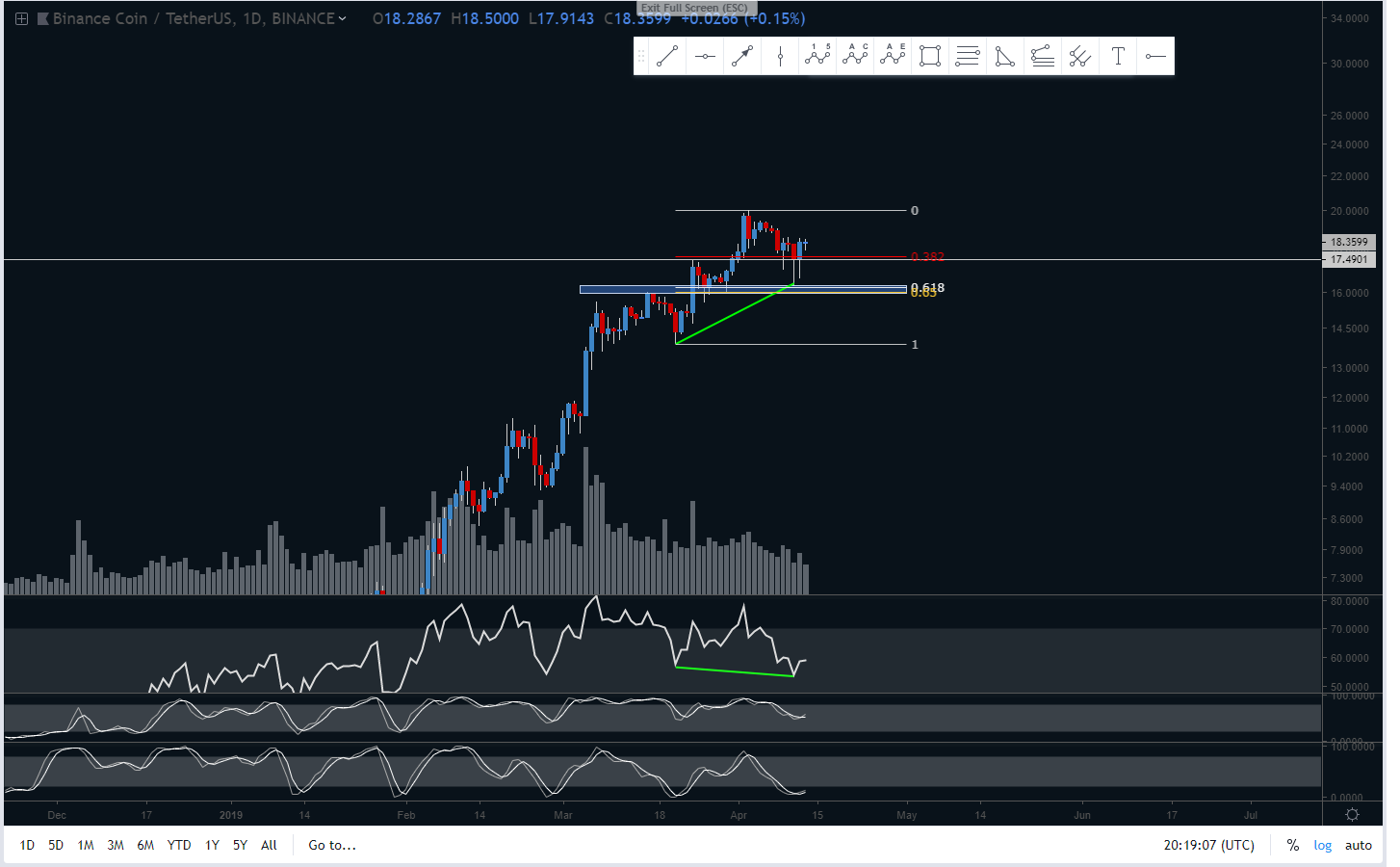Select the text annotation tool
Image resolution: width=1400 pixels, height=867 pixels.
1118,57
